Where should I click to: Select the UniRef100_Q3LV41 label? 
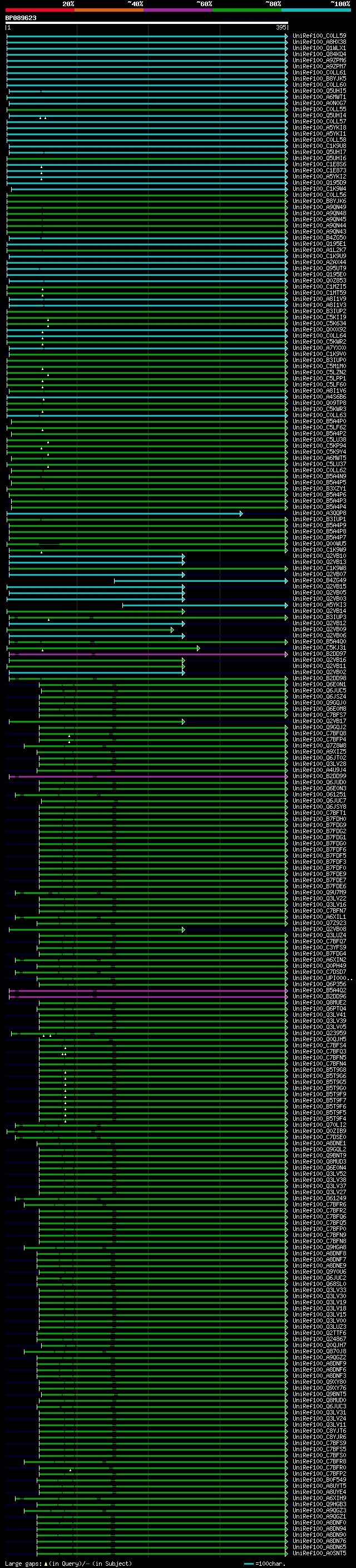tap(319, 1015)
